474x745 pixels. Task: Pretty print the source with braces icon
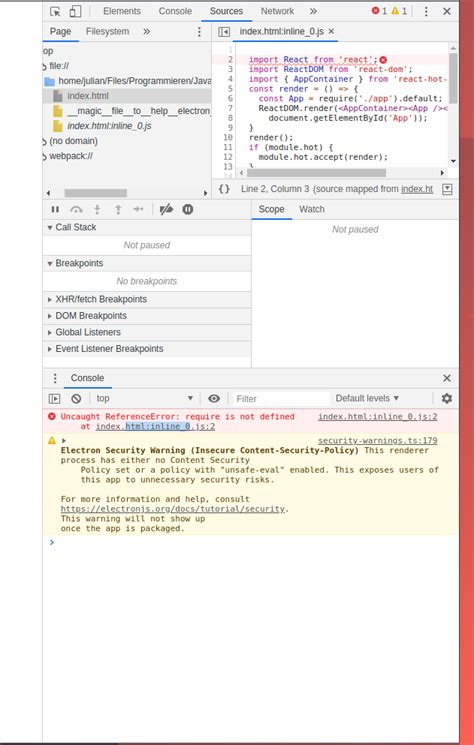pos(224,189)
